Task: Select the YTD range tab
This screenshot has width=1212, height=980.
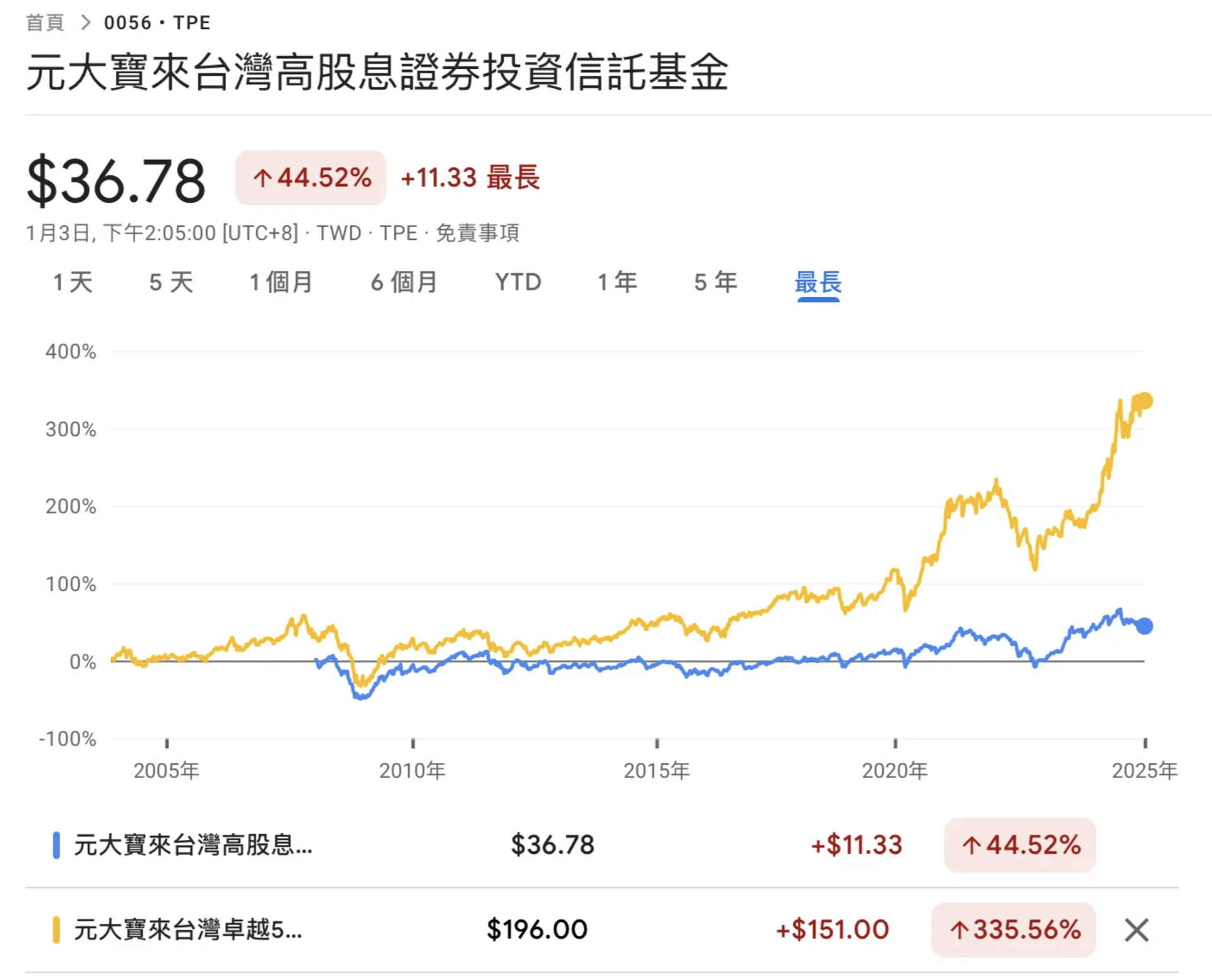Action: tap(518, 282)
